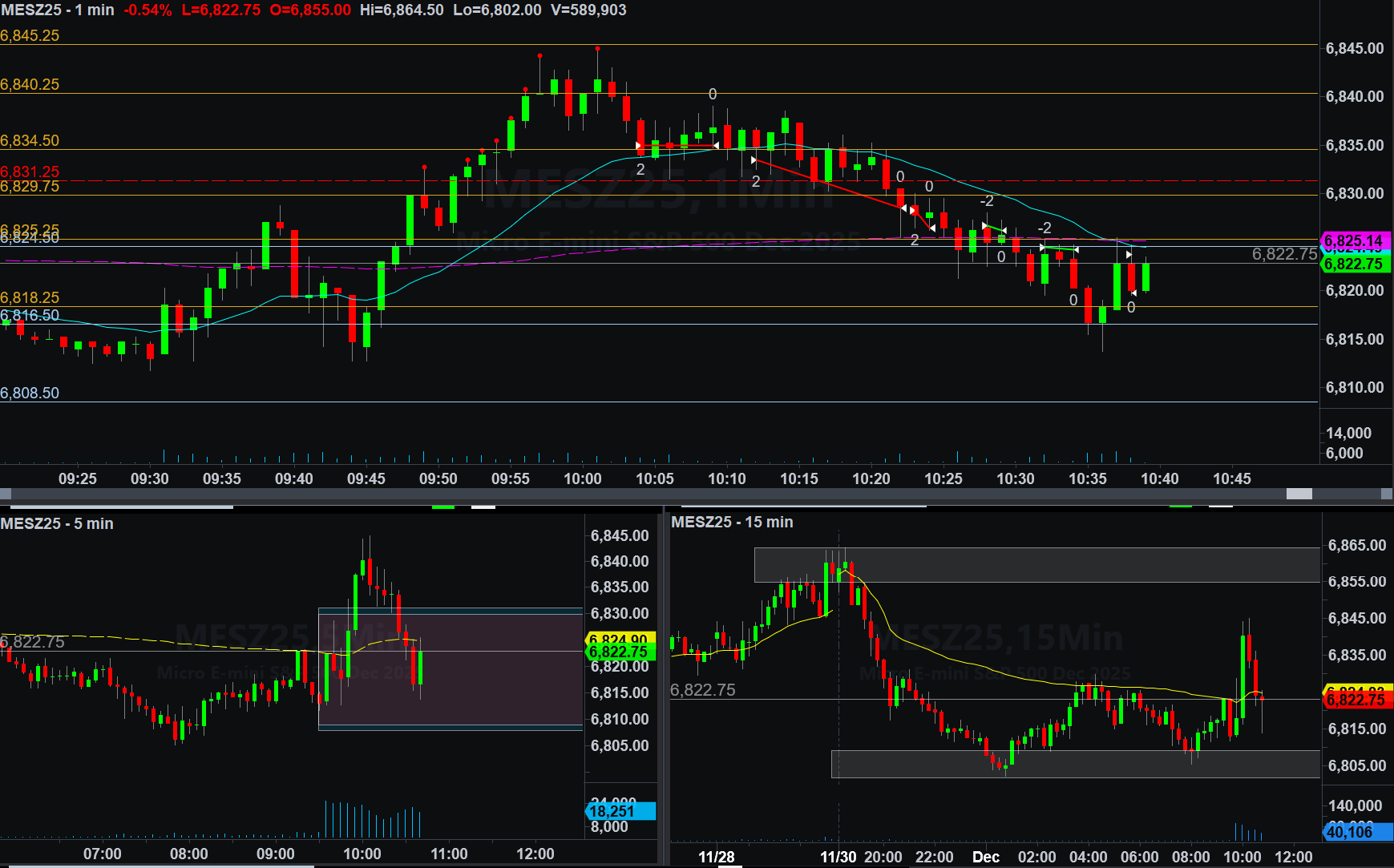Click the red 6,822.75 price tag on 15 min chart
The image size is (1394, 868).
(x=1356, y=700)
